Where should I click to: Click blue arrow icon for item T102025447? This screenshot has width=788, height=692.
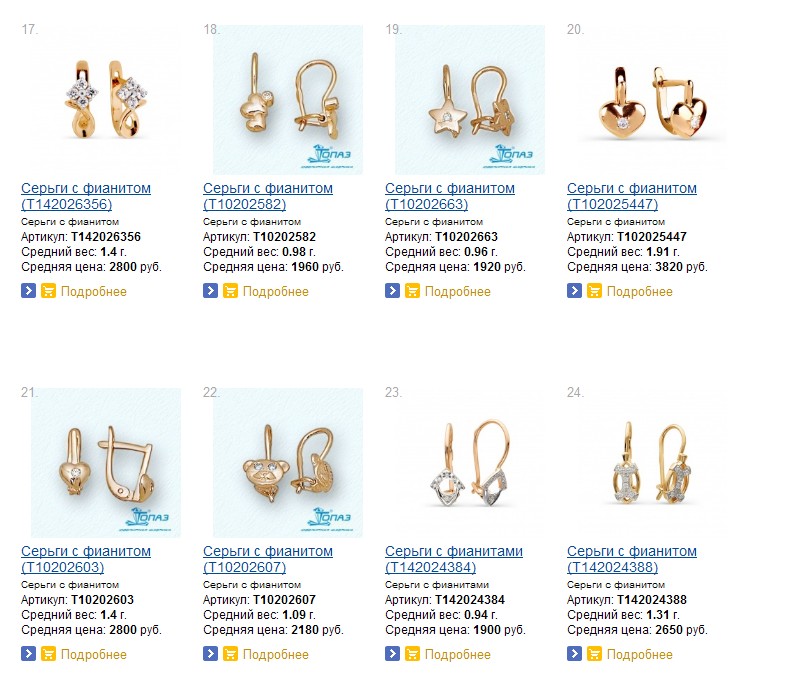574,290
